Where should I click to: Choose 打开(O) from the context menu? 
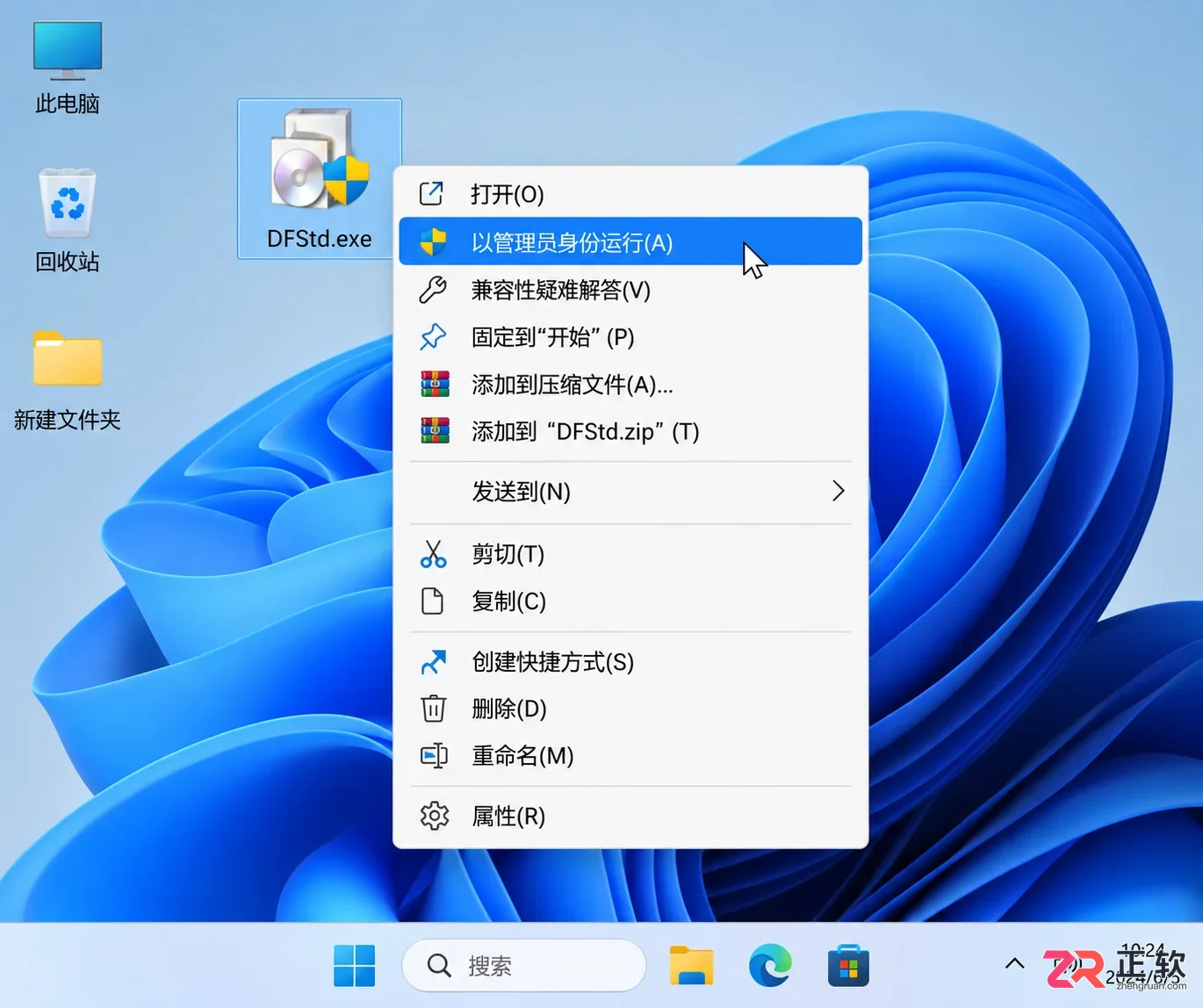coord(630,193)
